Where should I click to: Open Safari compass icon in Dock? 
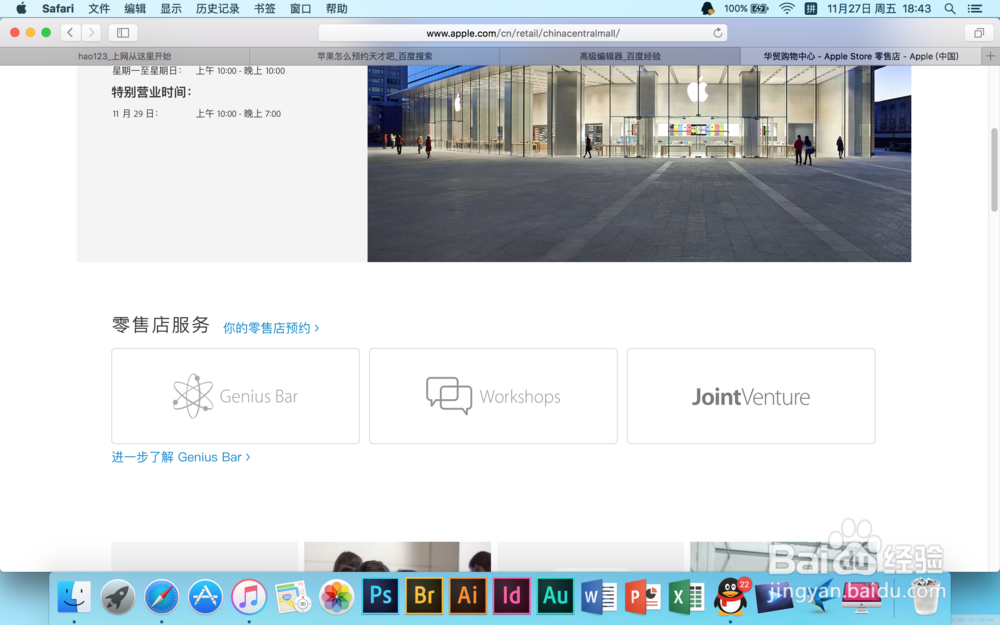(161, 597)
